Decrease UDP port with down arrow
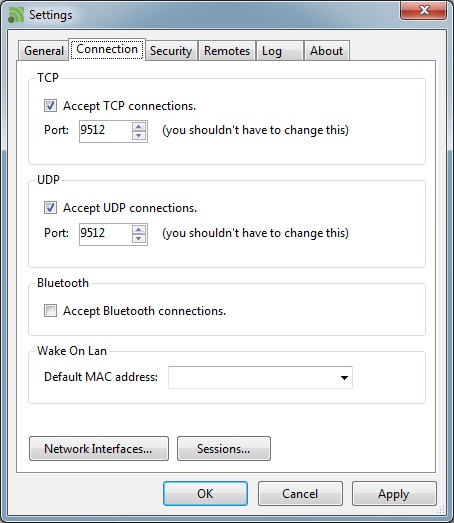This screenshot has width=454, height=523. click(x=139, y=238)
